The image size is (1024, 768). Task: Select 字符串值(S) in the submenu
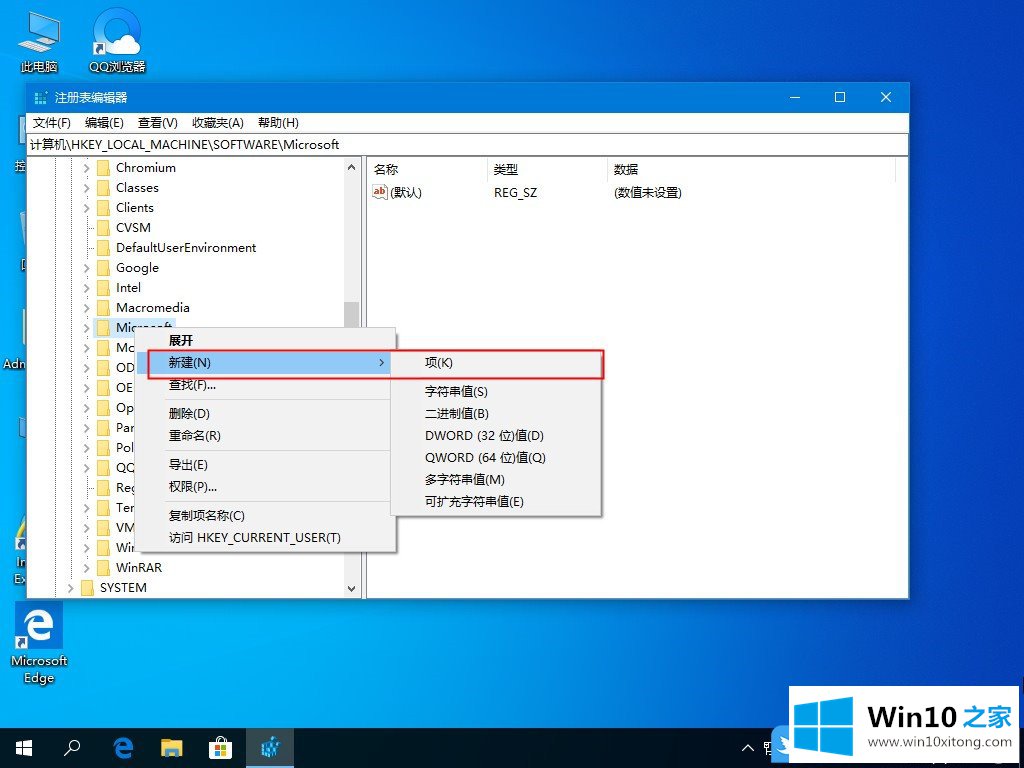[x=496, y=391]
